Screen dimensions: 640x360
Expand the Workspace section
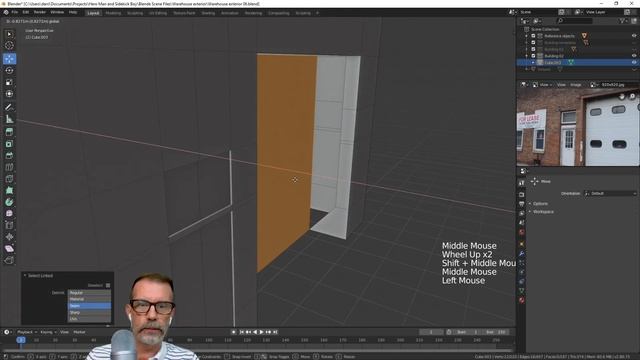(542, 212)
